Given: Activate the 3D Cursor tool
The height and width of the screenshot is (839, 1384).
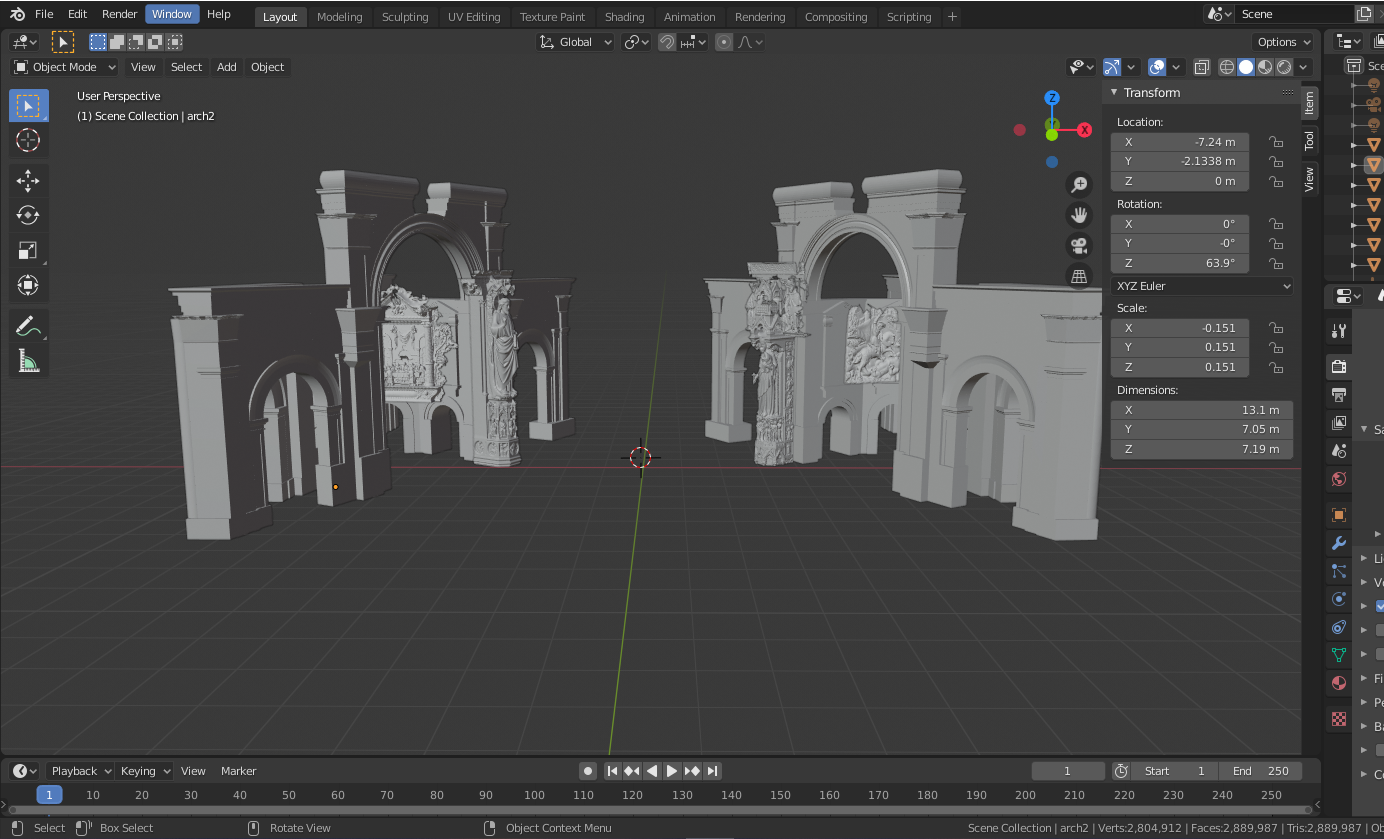Looking at the screenshot, I should click(x=28, y=140).
